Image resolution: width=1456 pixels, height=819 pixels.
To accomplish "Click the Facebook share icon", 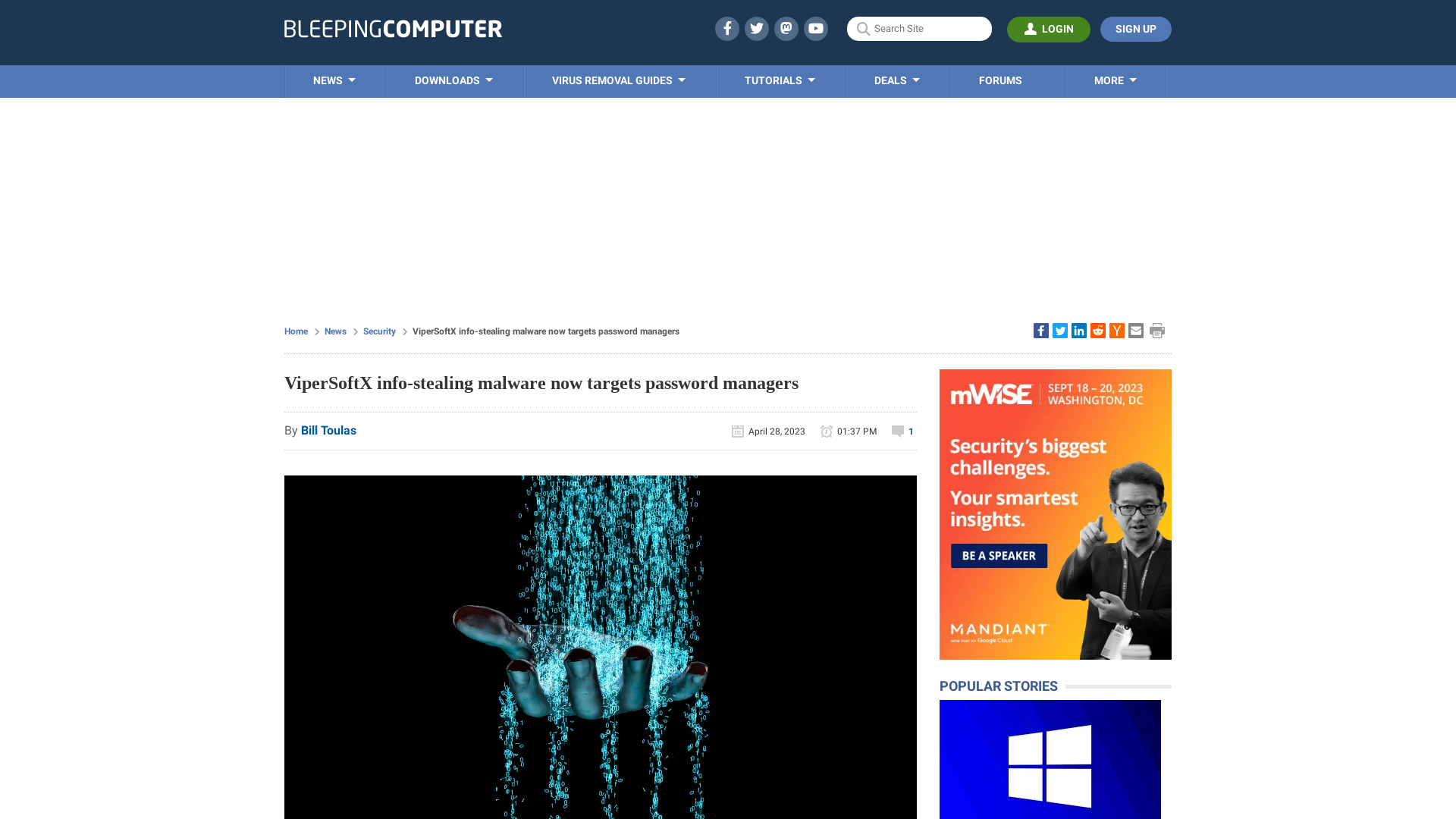I will click(1040, 330).
